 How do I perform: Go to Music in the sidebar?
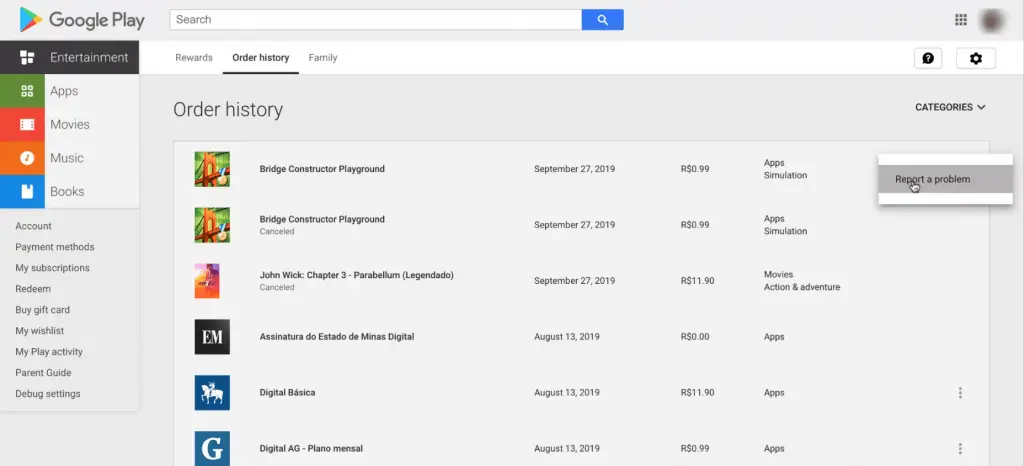[67, 158]
